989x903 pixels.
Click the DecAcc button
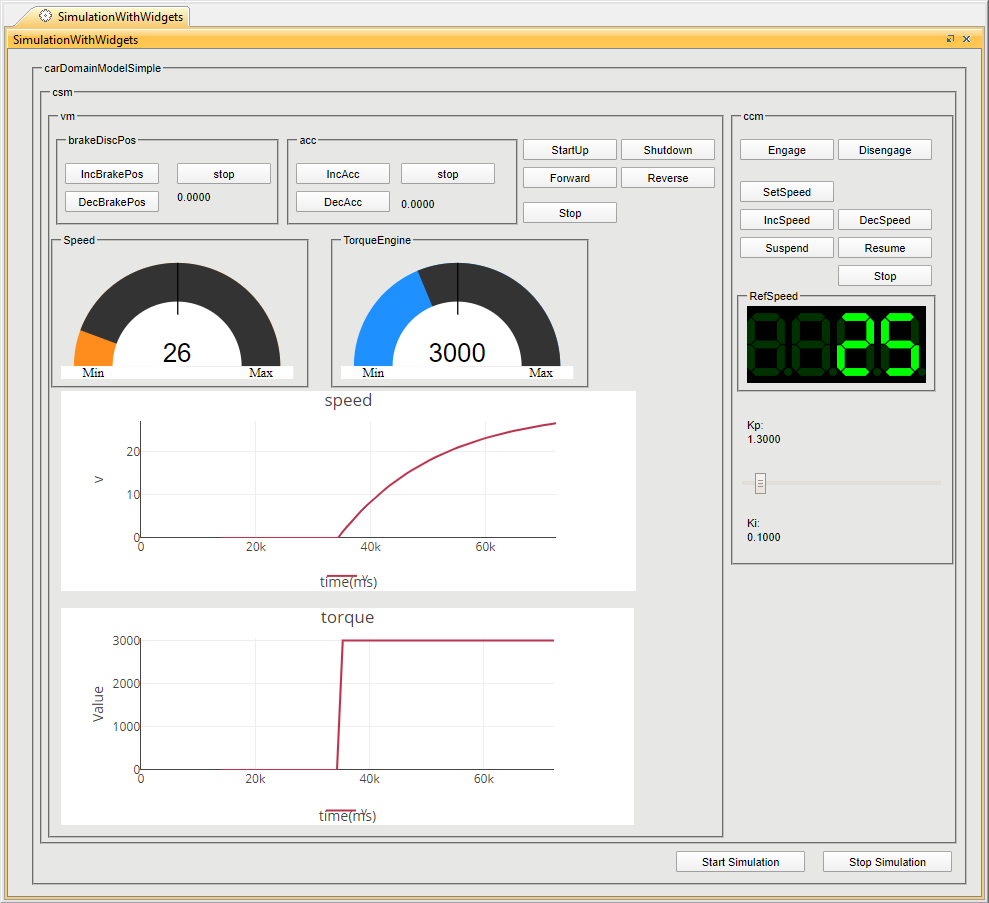[x=343, y=202]
